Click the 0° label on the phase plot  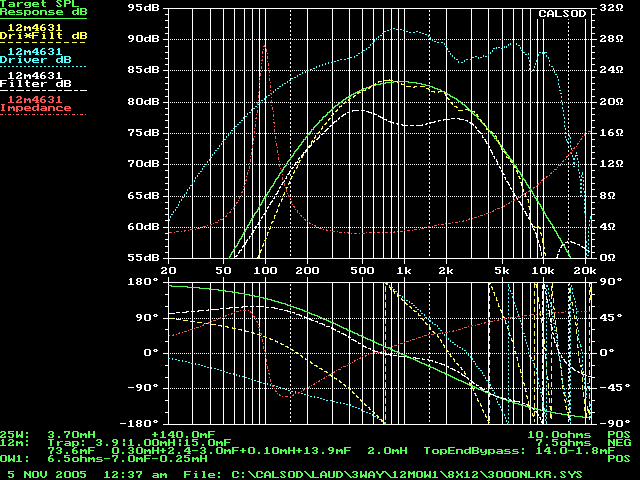pyautogui.click(x=149, y=352)
